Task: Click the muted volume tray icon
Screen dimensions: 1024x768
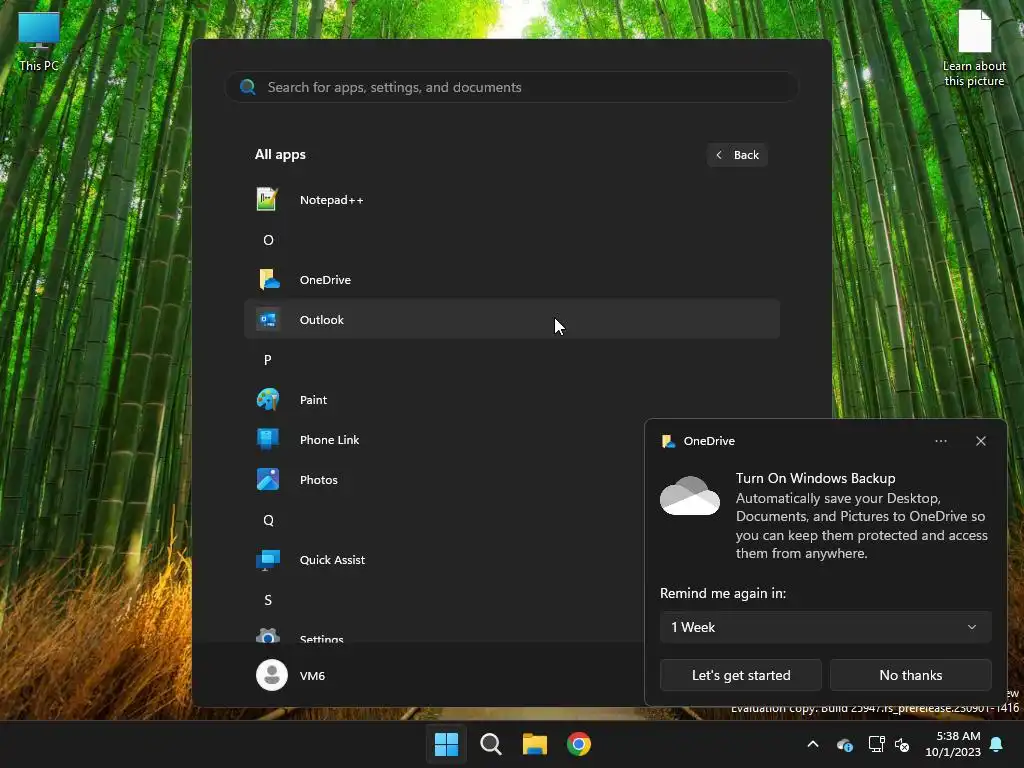Action: click(x=902, y=744)
